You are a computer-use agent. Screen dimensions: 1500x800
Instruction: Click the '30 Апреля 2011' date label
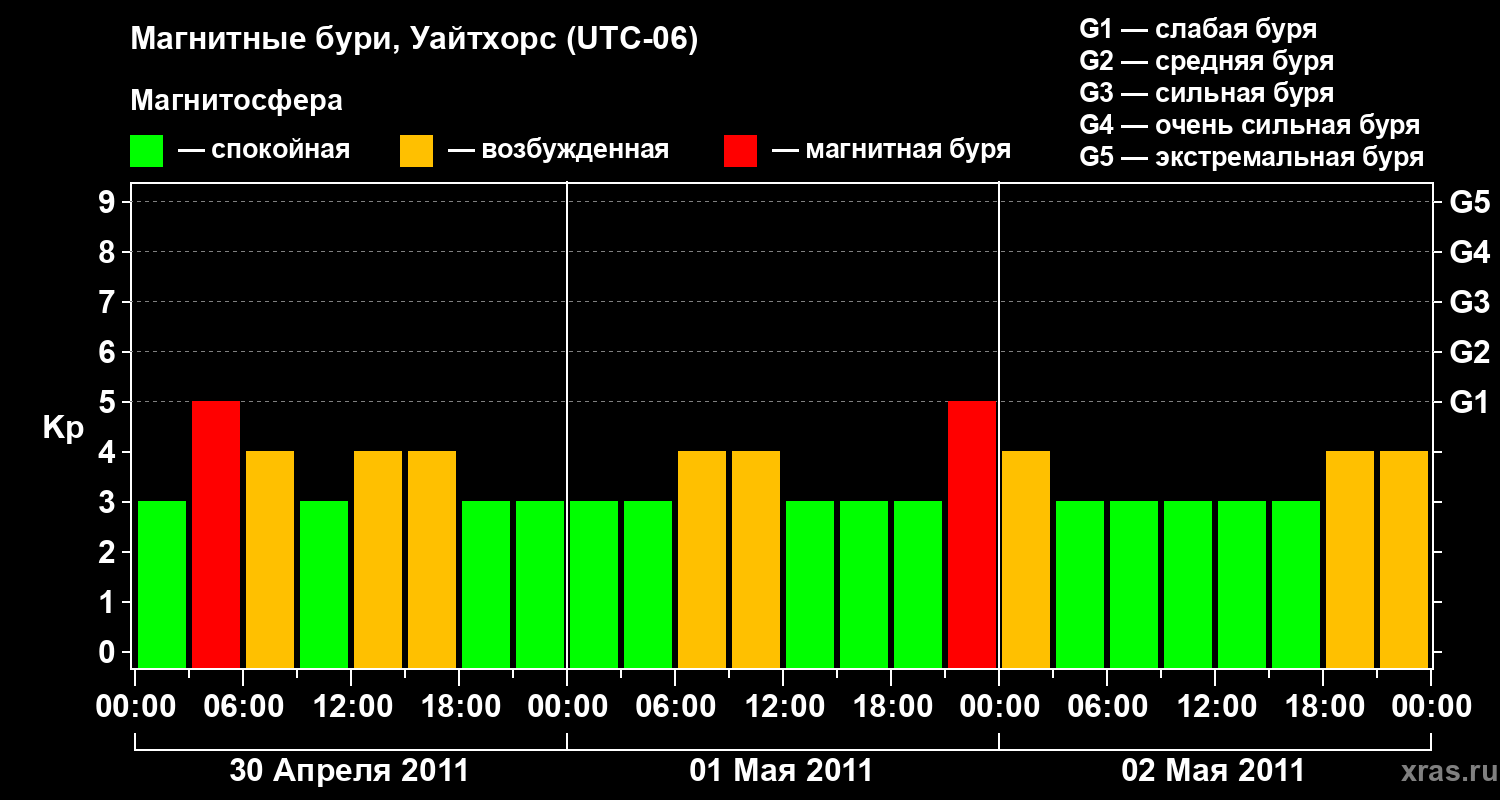(349, 770)
